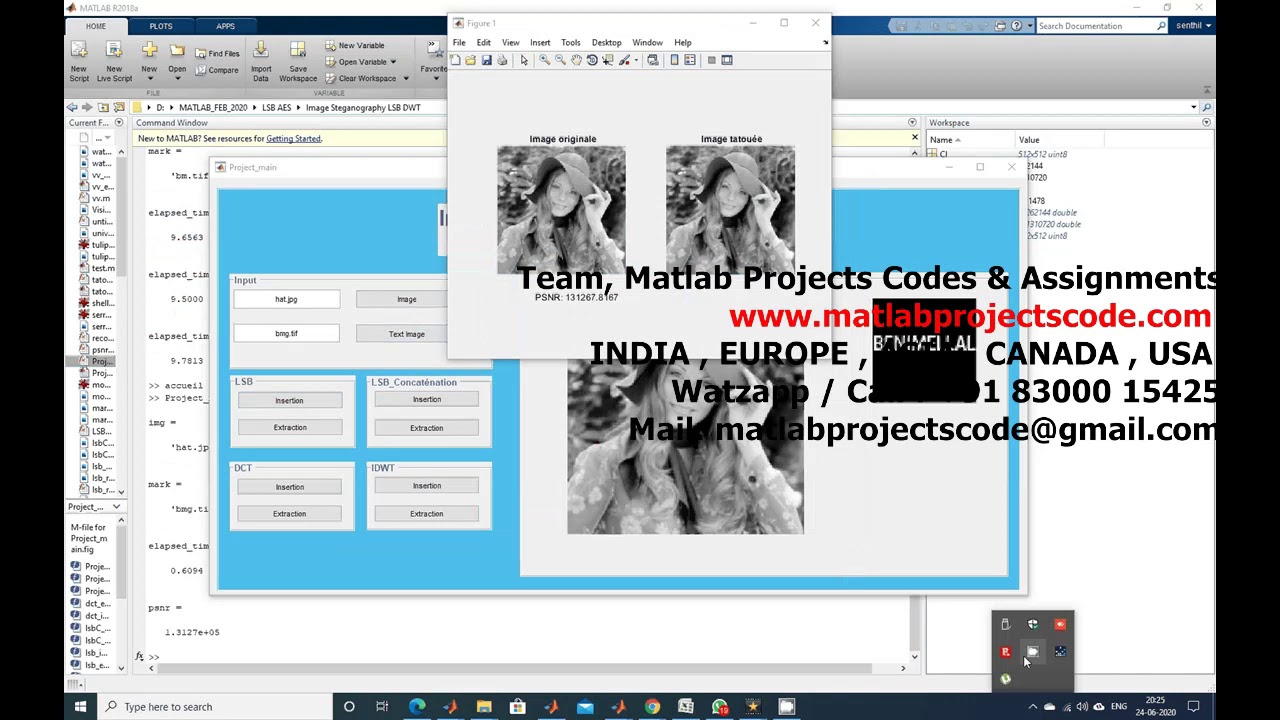Click Save Workspace icon
The image size is (1280, 720).
[298, 51]
